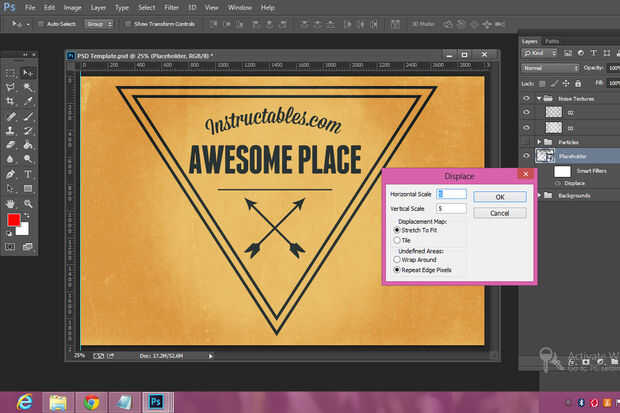
Task: Choose the Wrap Around option
Action: (x=396, y=260)
